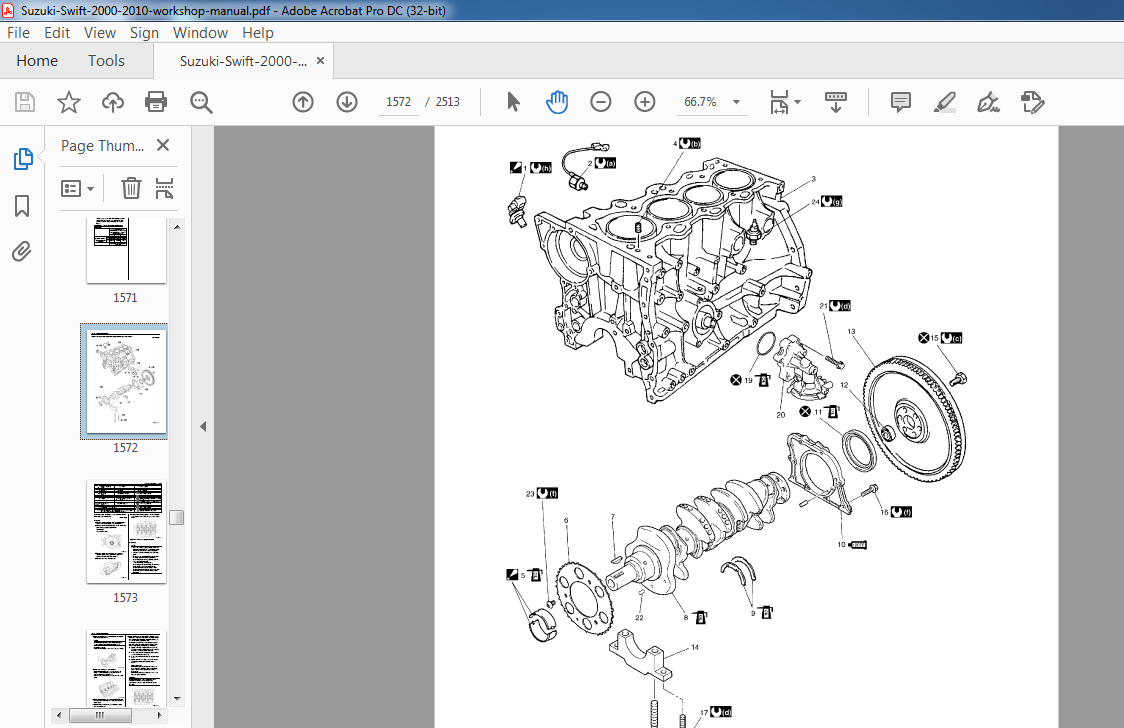The height and width of the screenshot is (728, 1124).
Task: Delete selected pages with the trash icon
Action: [131, 188]
